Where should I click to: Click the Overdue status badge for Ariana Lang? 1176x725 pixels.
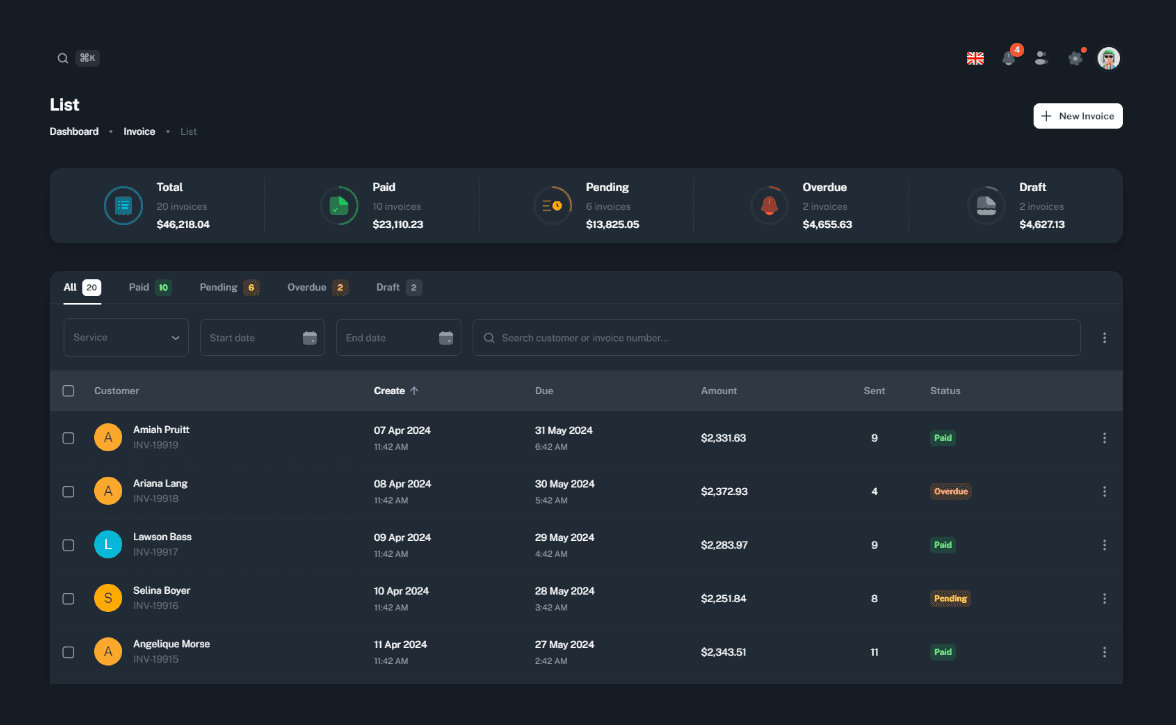tap(950, 492)
